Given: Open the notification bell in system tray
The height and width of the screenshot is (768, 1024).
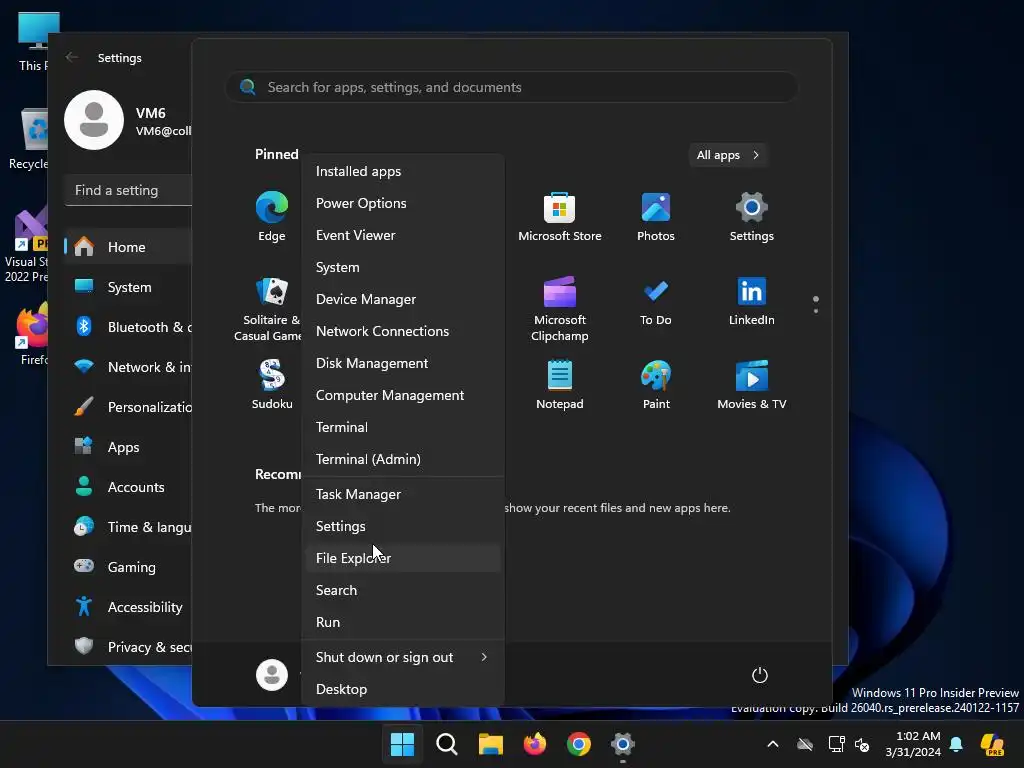Looking at the screenshot, I should point(956,744).
